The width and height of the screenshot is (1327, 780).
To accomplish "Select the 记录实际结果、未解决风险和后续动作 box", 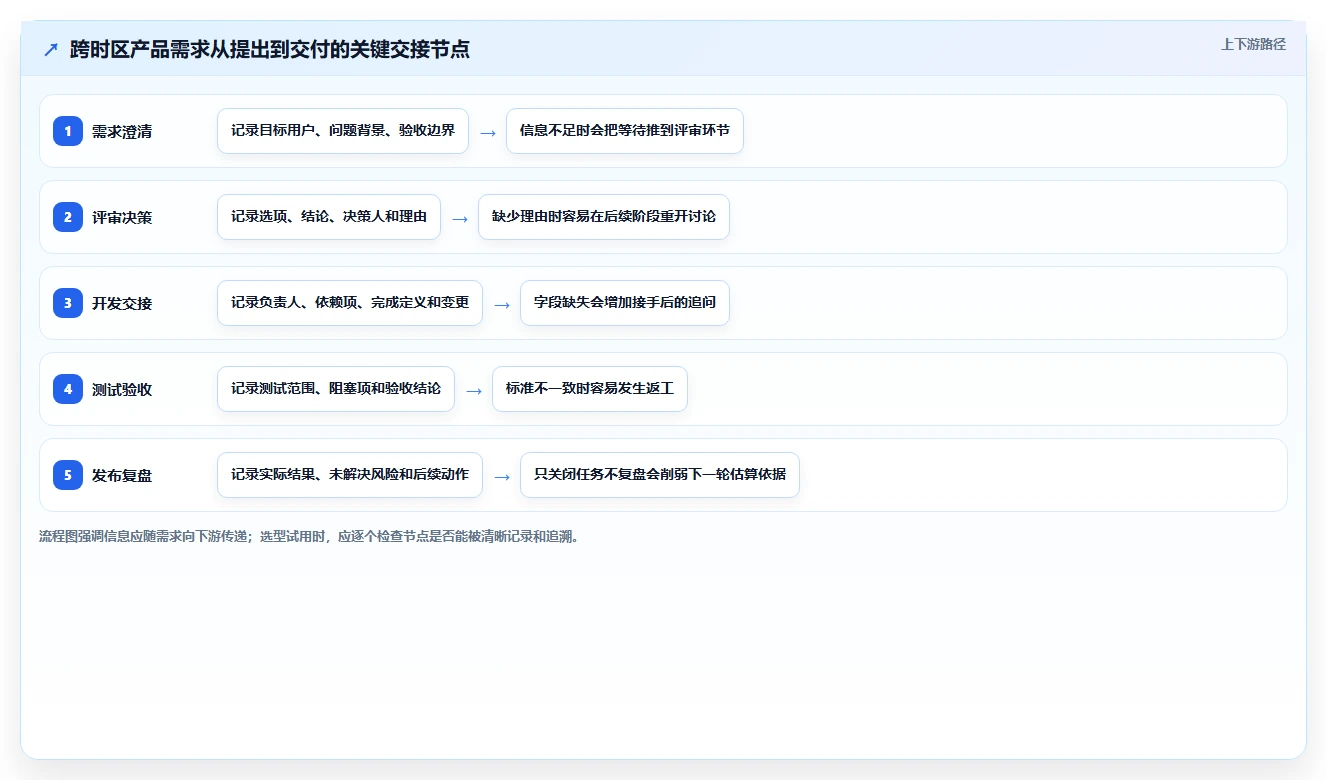I will [x=350, y=475].
